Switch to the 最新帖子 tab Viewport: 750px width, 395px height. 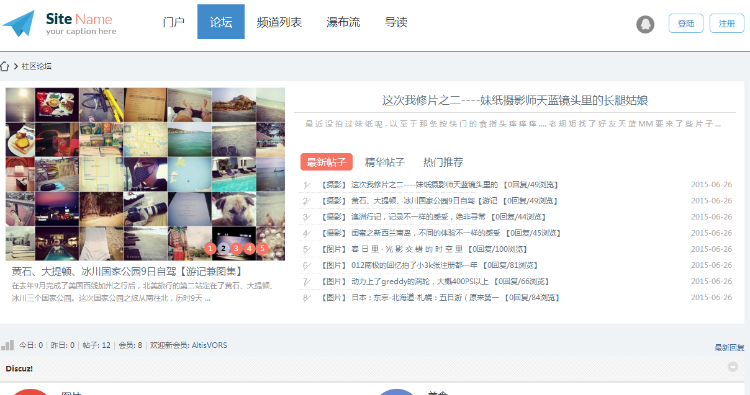tap(327, 162)
